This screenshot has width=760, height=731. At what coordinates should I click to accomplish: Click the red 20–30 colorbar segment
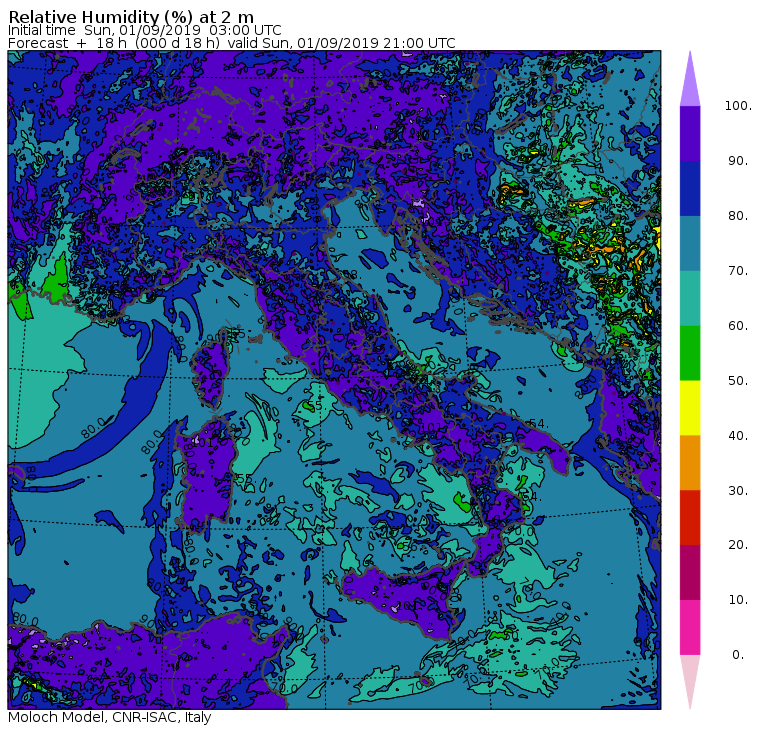click(690, 518)
